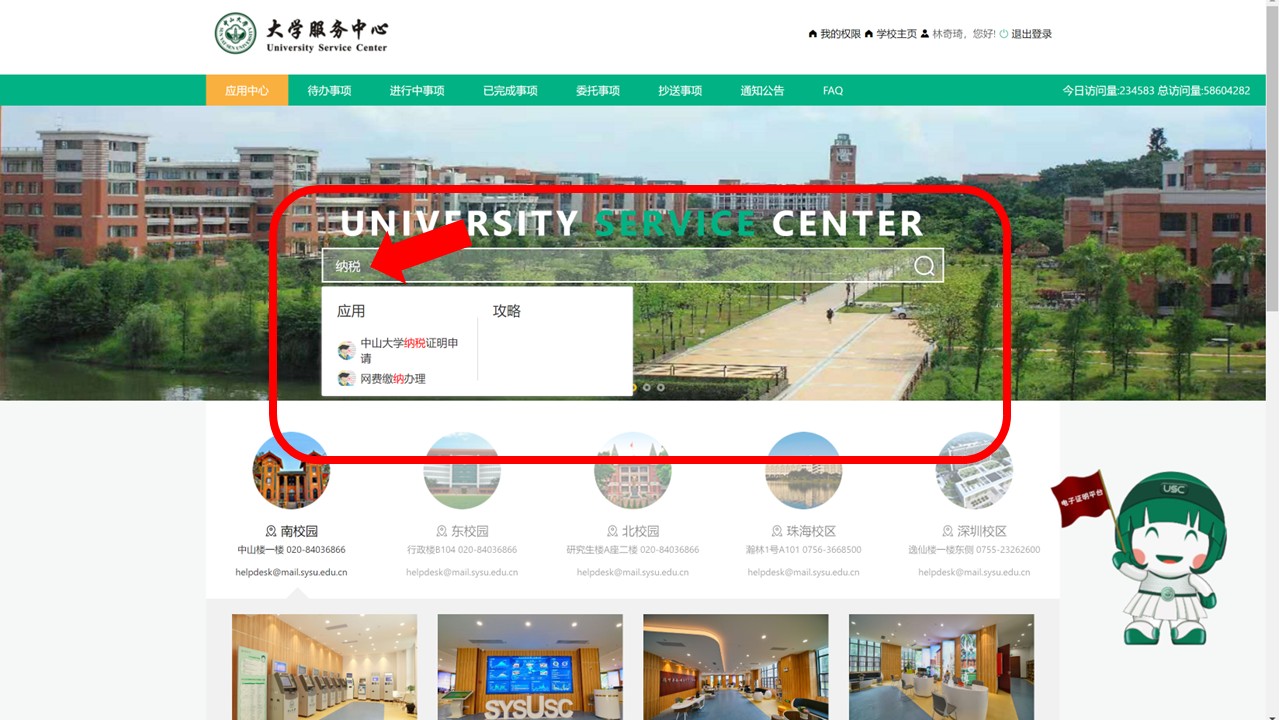Select the 南校园 campus circle image
The width and height of the screenshot is (1280, 720).
pyautogui.click(x=291, y=471)
